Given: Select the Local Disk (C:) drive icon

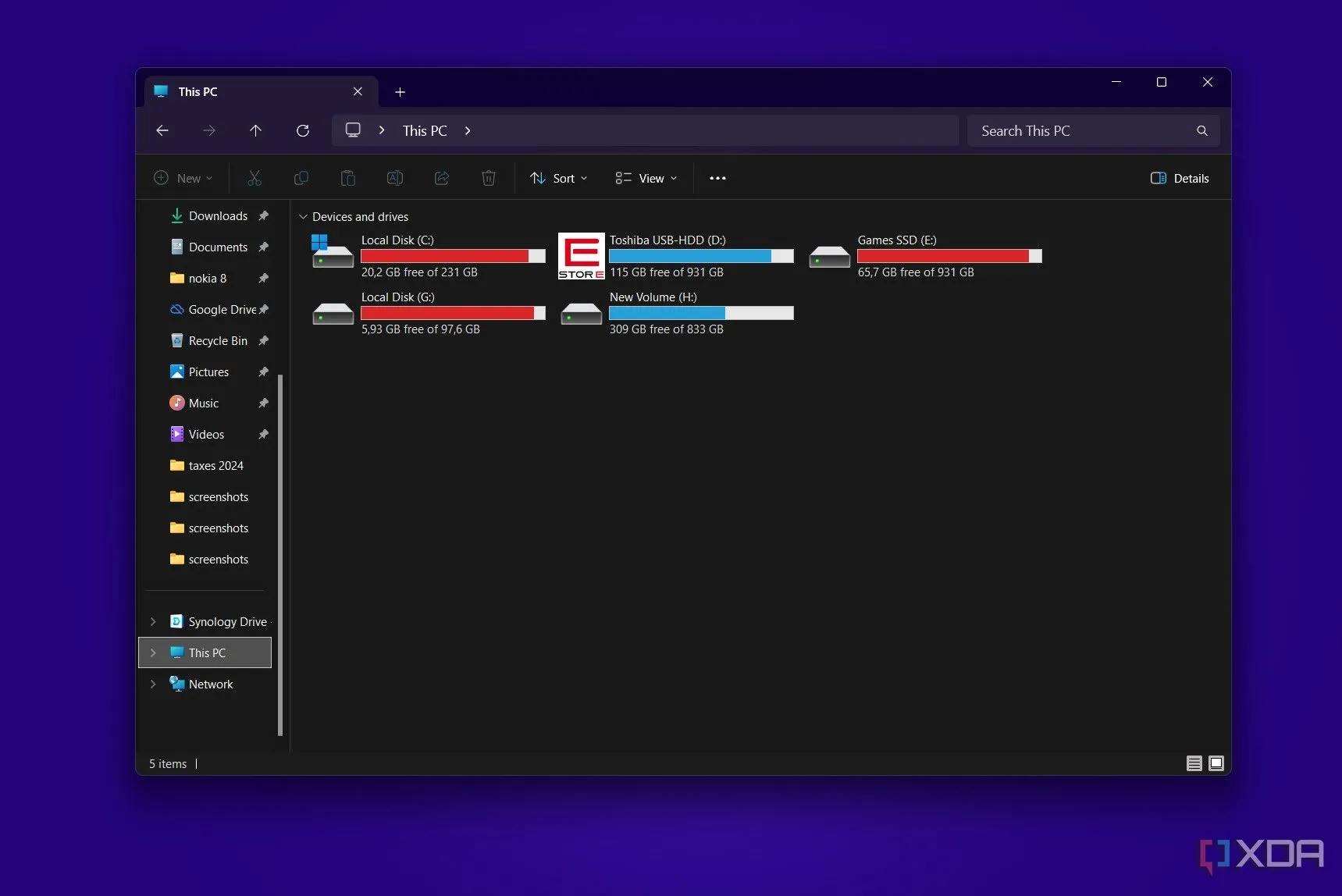Looking at the screenshot, I should (x=333, y=251).
